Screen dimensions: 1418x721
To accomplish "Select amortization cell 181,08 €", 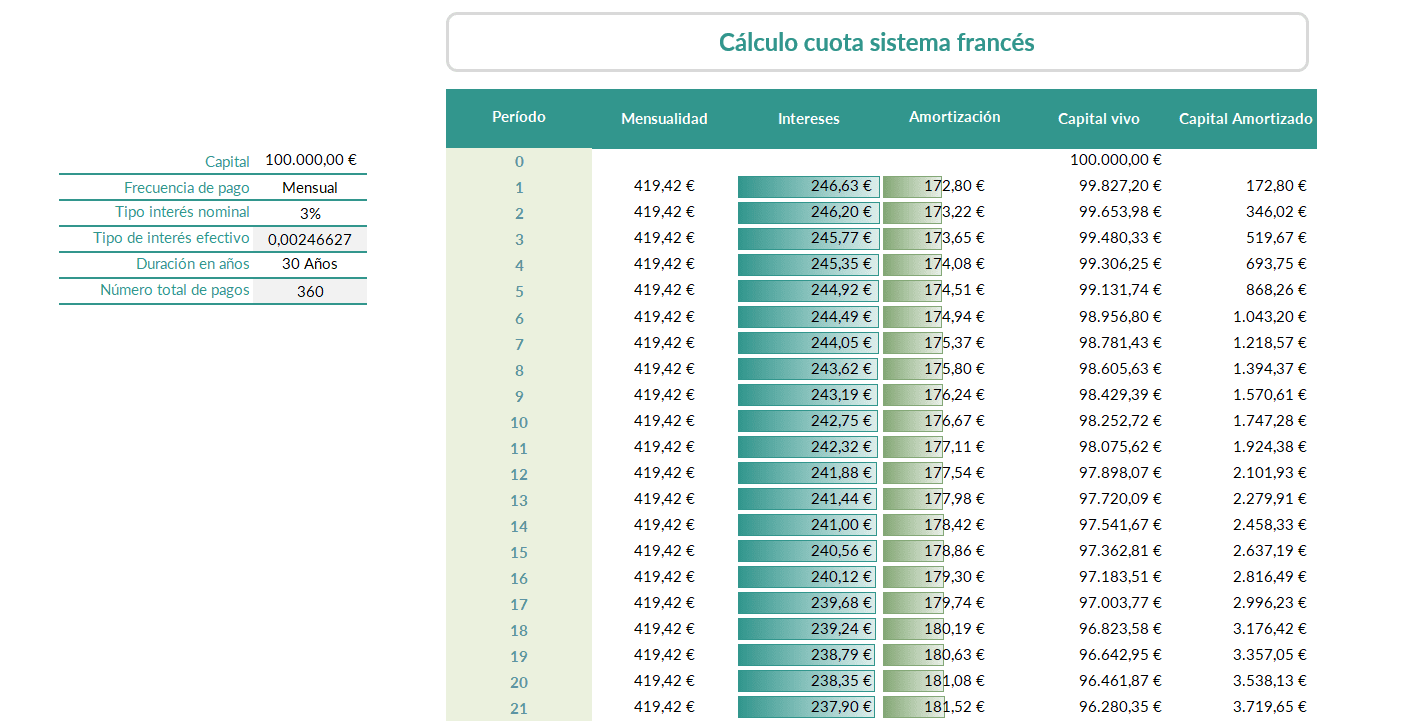I will 955,680.
